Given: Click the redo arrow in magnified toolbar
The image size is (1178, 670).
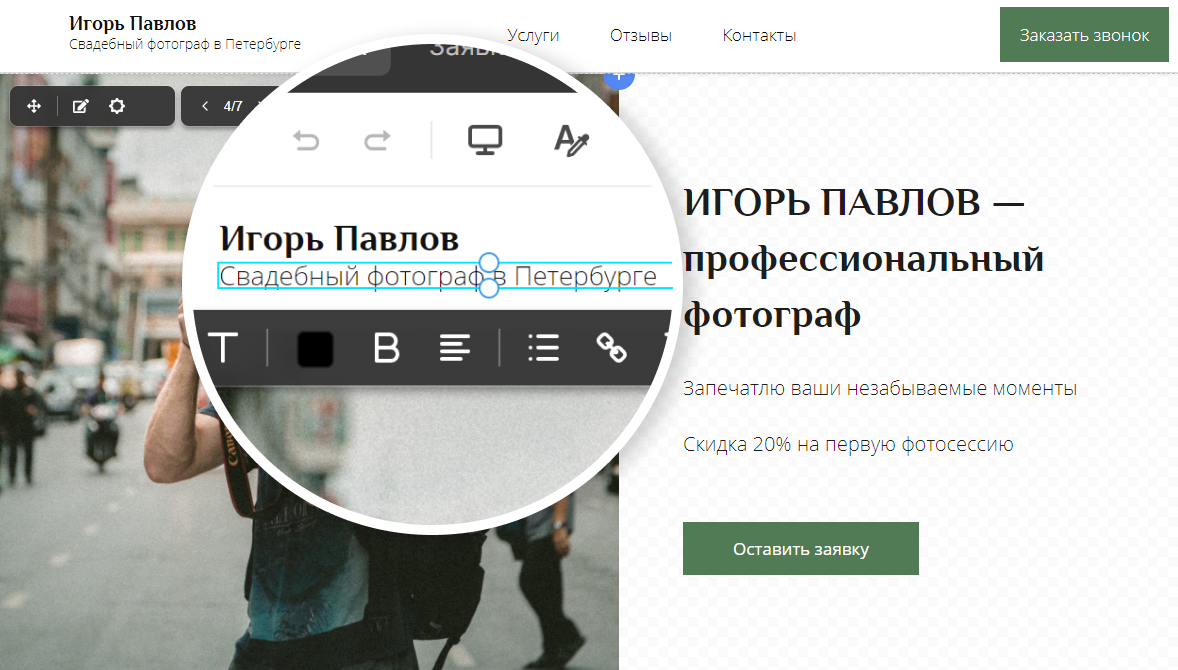Looking at the screenshot, I should coord(377,140).
